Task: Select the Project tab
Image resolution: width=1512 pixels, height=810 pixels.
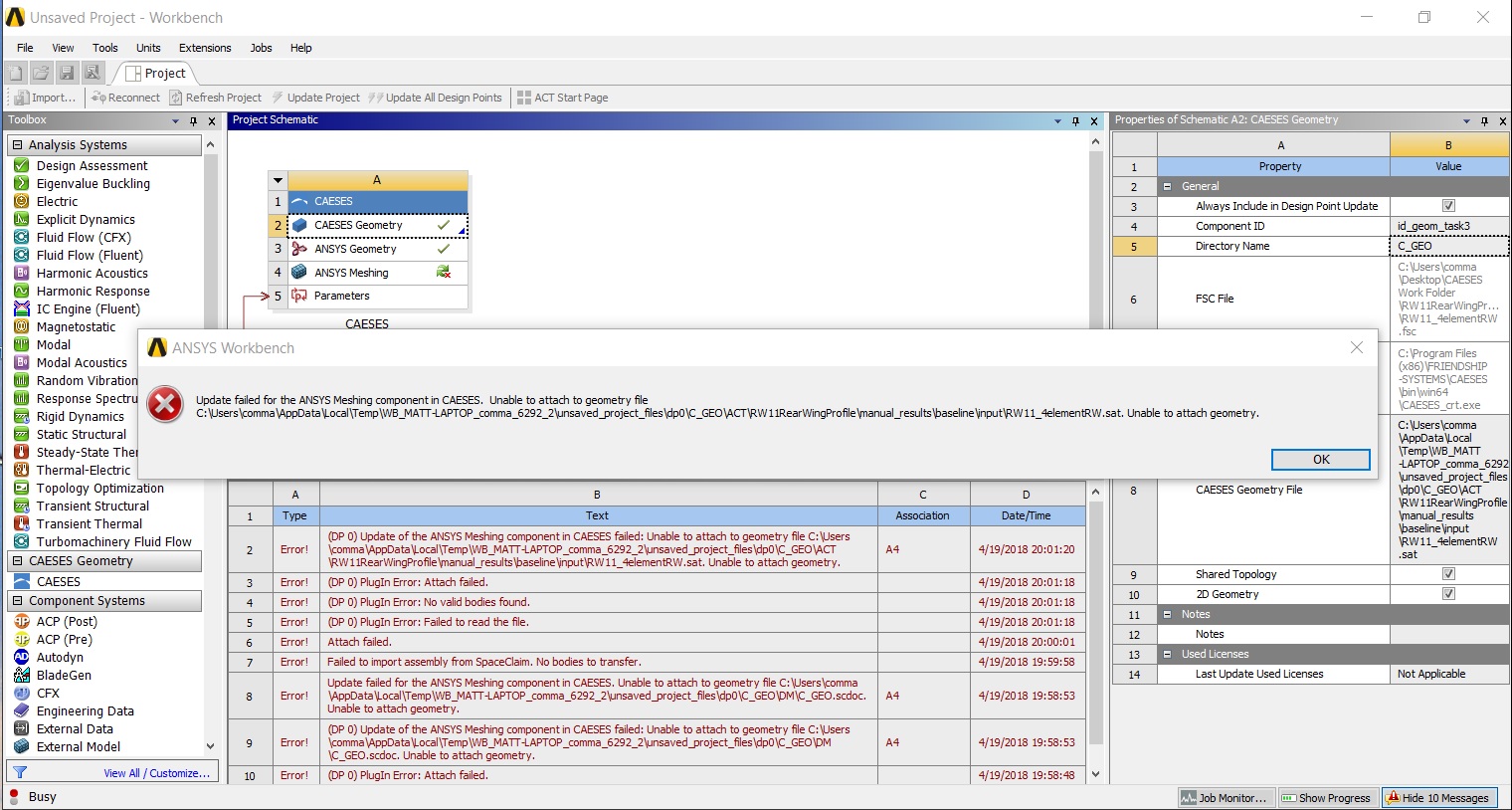Action: coord(156,73)
